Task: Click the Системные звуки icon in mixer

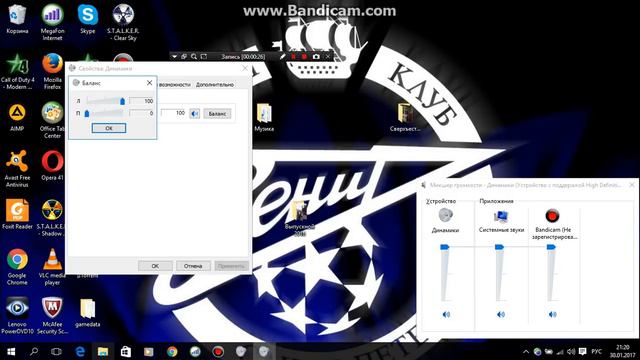Action: tap(501, 216)
